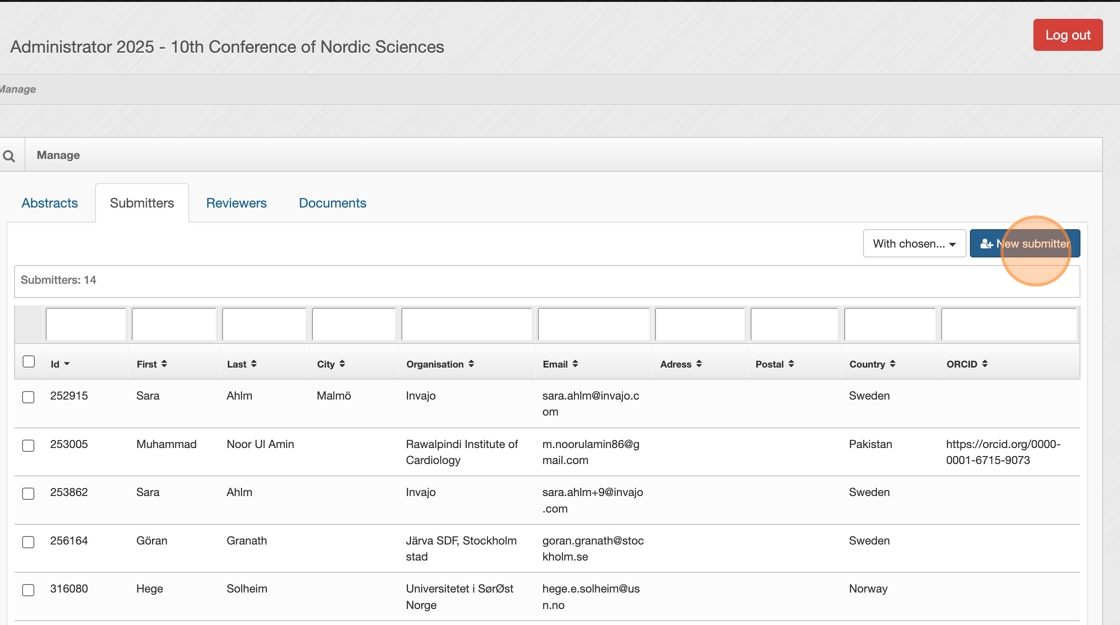Sort by Postal column arrows

point(791,364)
